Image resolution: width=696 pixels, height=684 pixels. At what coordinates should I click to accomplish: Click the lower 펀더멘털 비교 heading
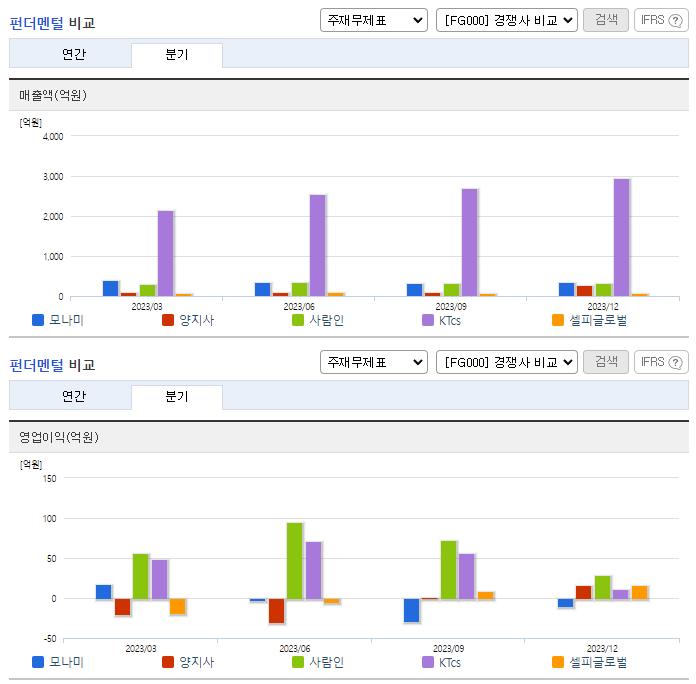pyautogui.click(x=52, y=365)
